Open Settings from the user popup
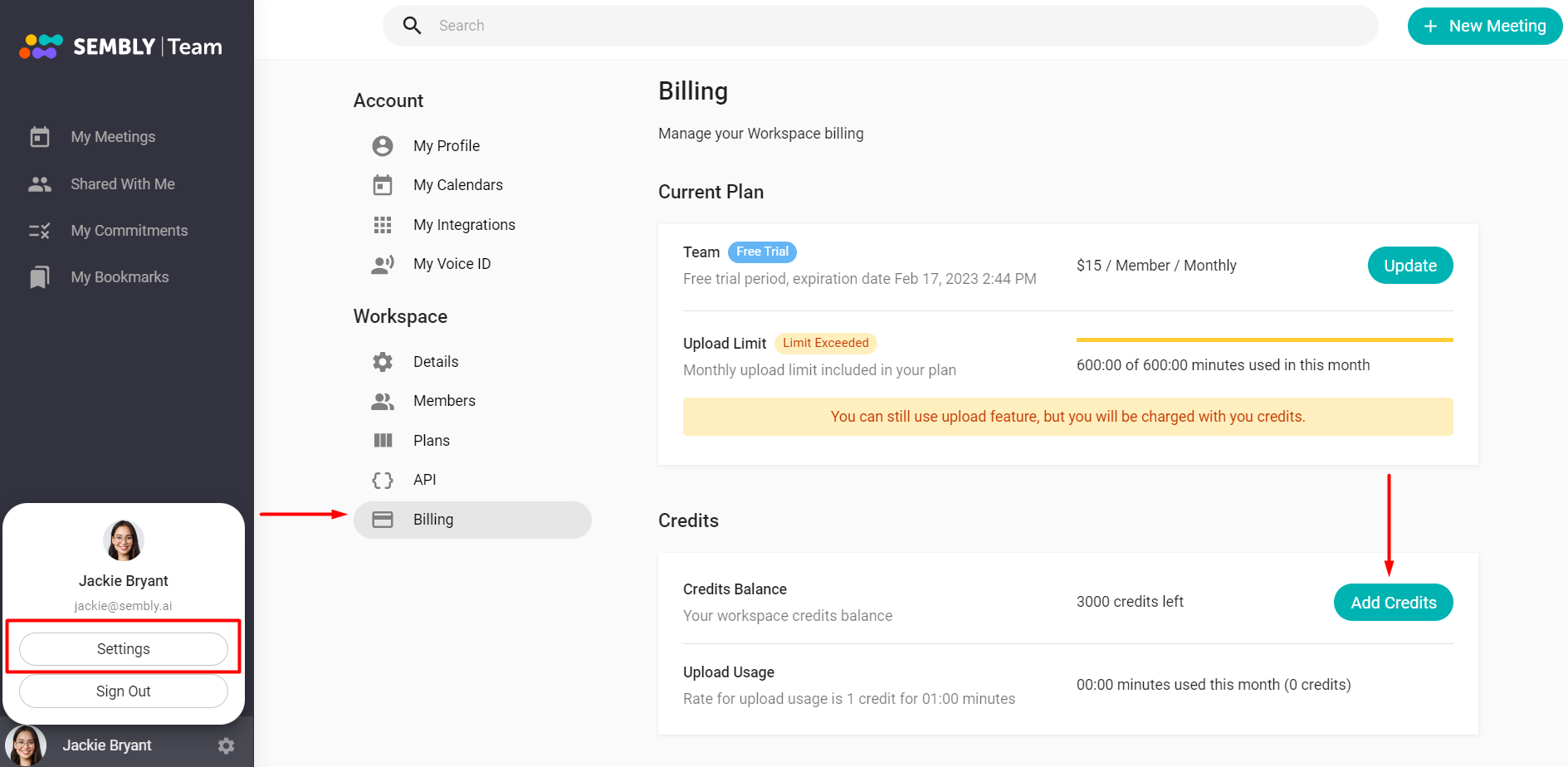1568x767 pixels. click(x=124, y=649)
